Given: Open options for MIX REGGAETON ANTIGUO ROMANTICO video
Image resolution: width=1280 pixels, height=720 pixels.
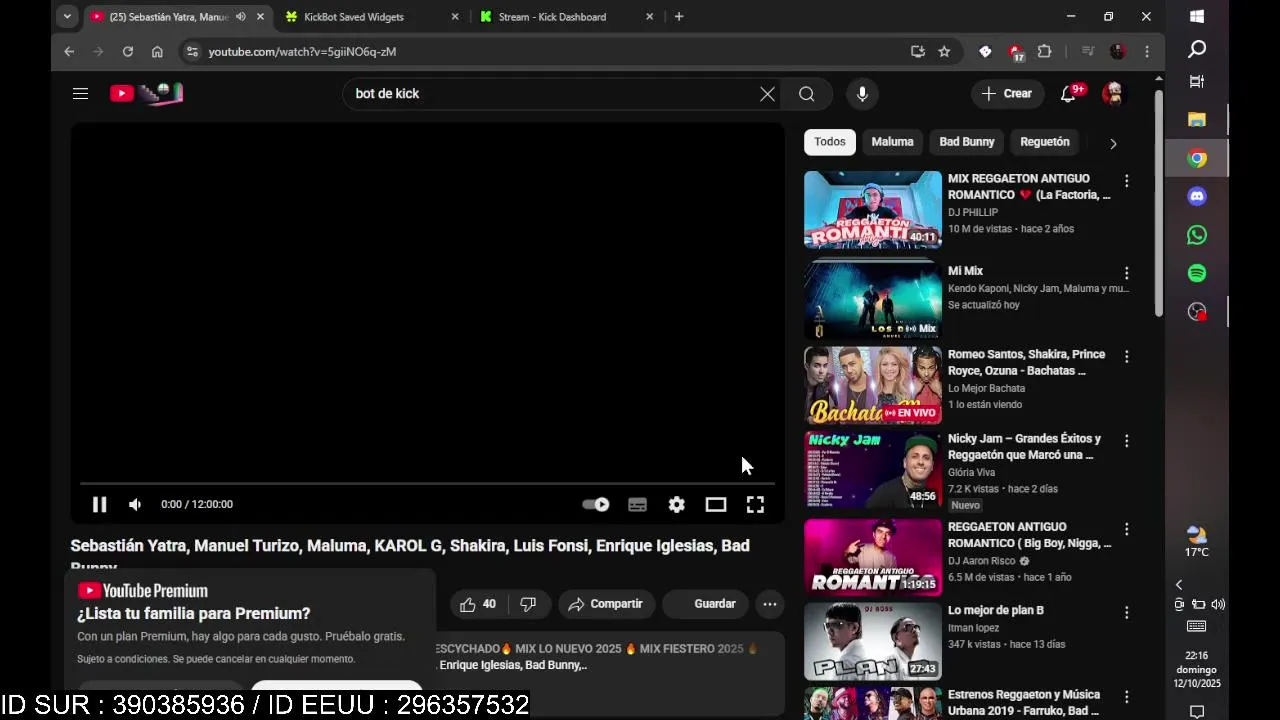Looking at the screenshot, I should tap(1126, 181).
